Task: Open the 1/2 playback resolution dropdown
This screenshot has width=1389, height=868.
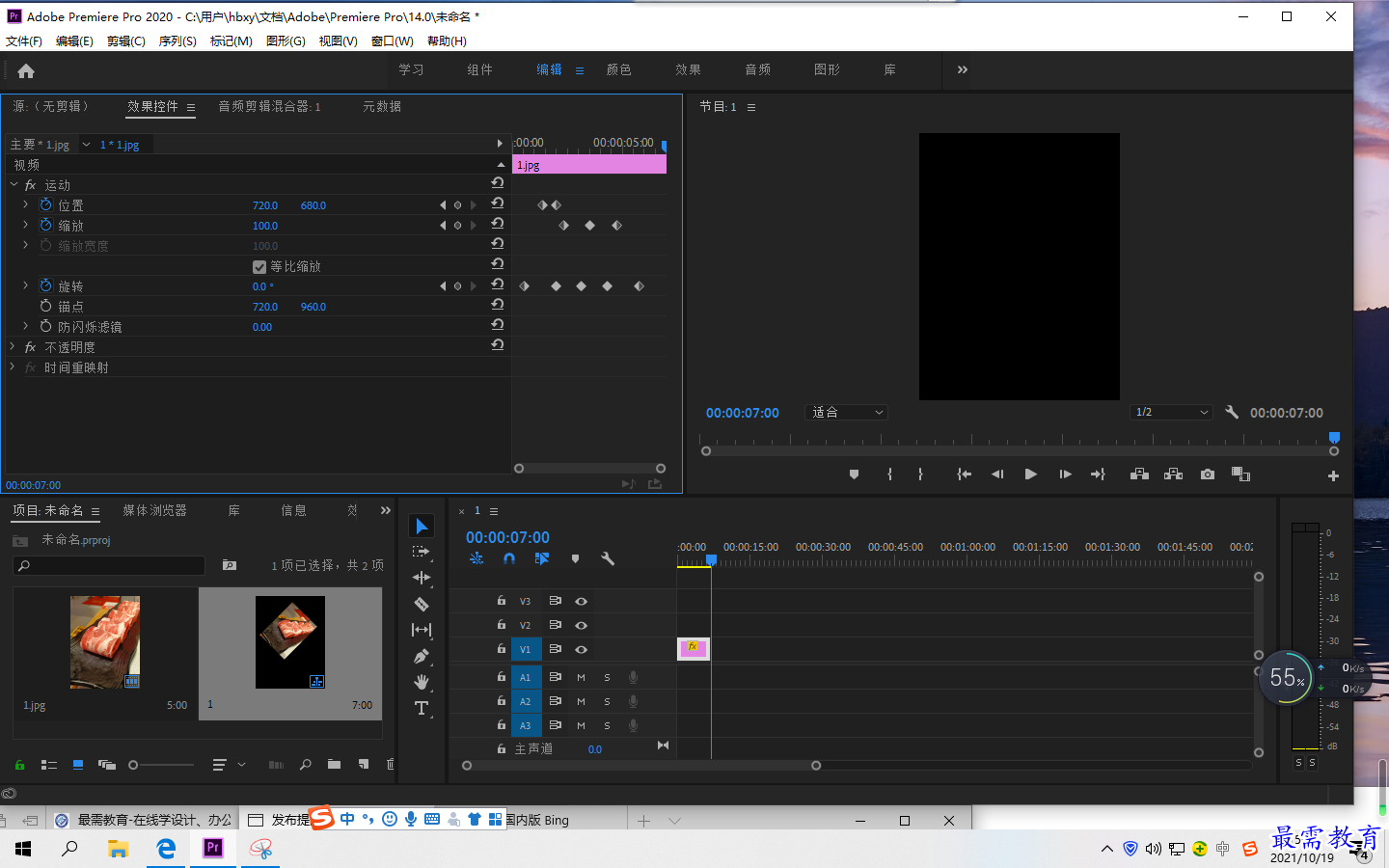Action: tap(1171, 412)
